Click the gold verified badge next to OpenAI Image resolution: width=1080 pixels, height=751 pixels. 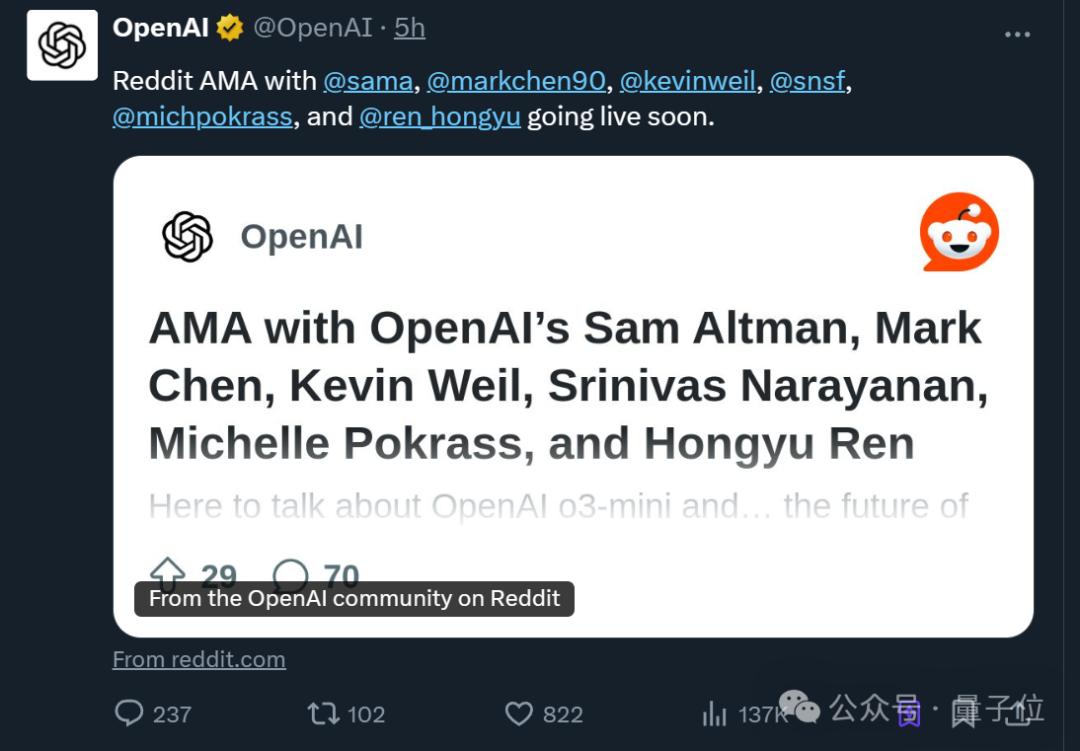pos(228,28)
